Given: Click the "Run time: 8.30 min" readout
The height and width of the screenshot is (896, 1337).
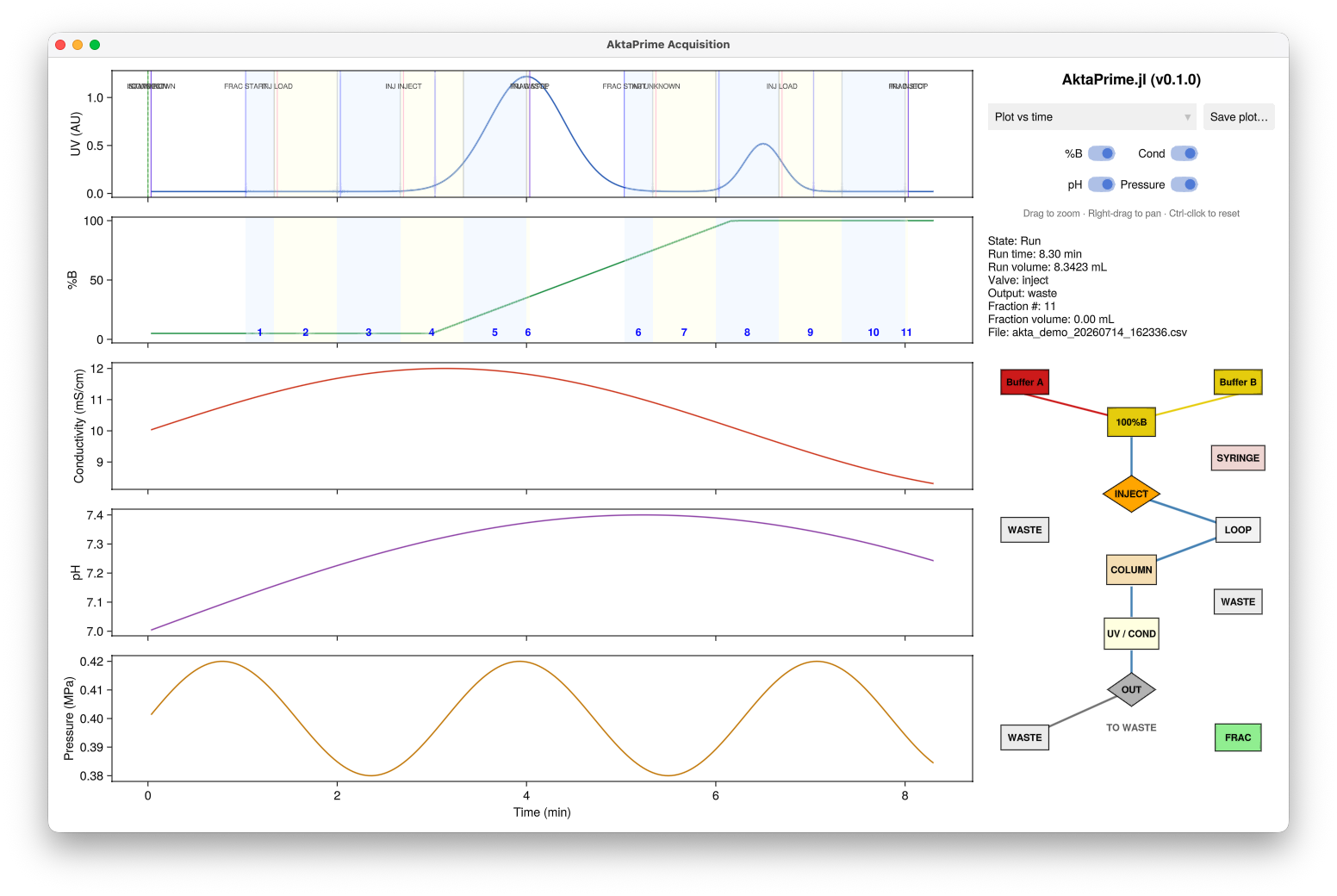Looking at the screenshot, I should point(1035,254).
